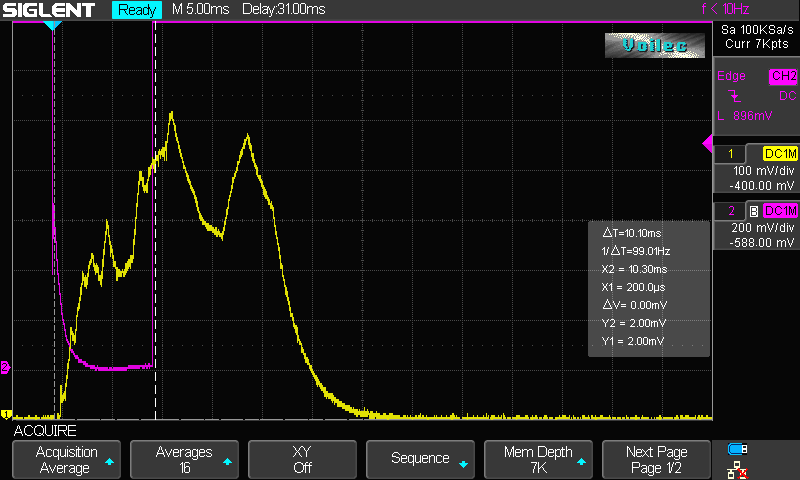The image size is (800, 480).
Task: Click the trigger DC coupling label
Action: tap(787, 96)
